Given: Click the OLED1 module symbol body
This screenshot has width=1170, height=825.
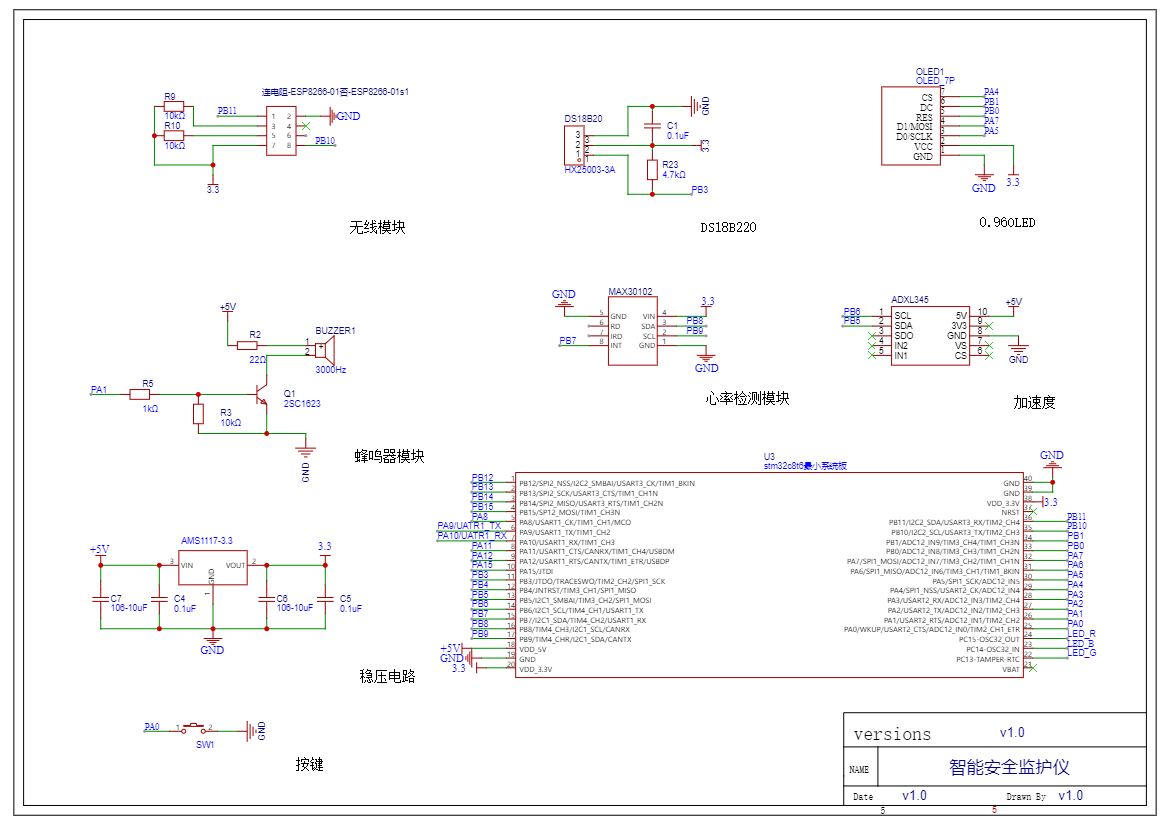Looking at the screenshot, I should coord(910,125).
